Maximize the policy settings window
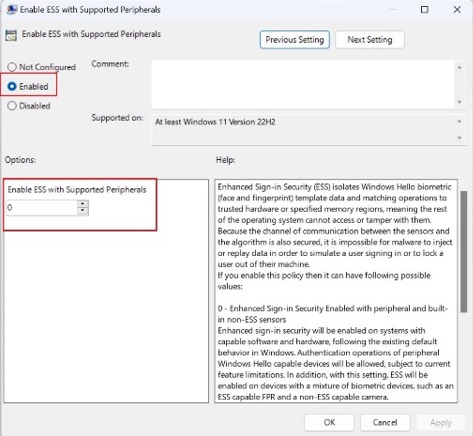The width and height of the screenshot is (473, 436). (425, 9)
